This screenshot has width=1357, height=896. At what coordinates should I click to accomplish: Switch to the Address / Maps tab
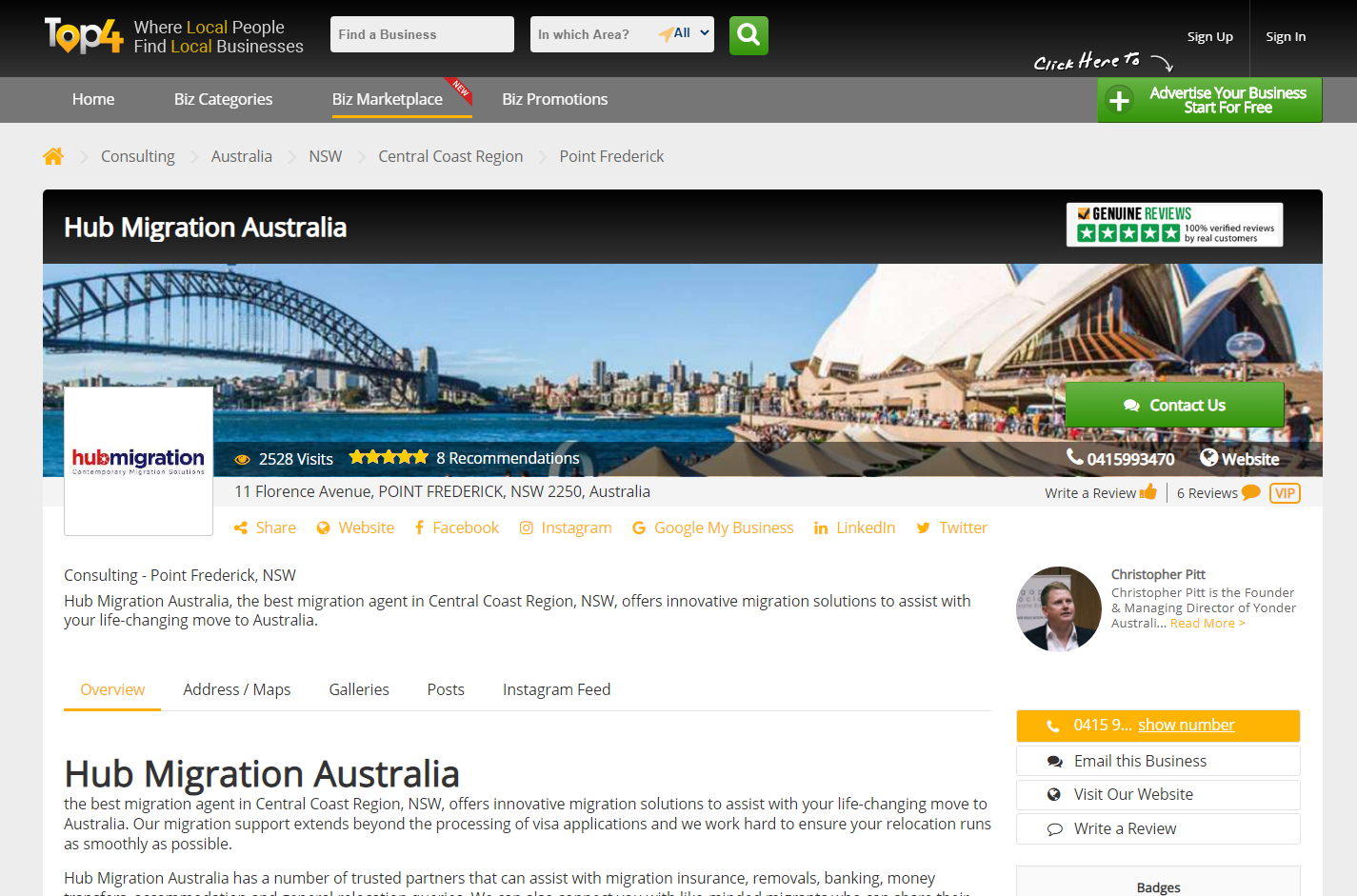[x=236, y=689]
